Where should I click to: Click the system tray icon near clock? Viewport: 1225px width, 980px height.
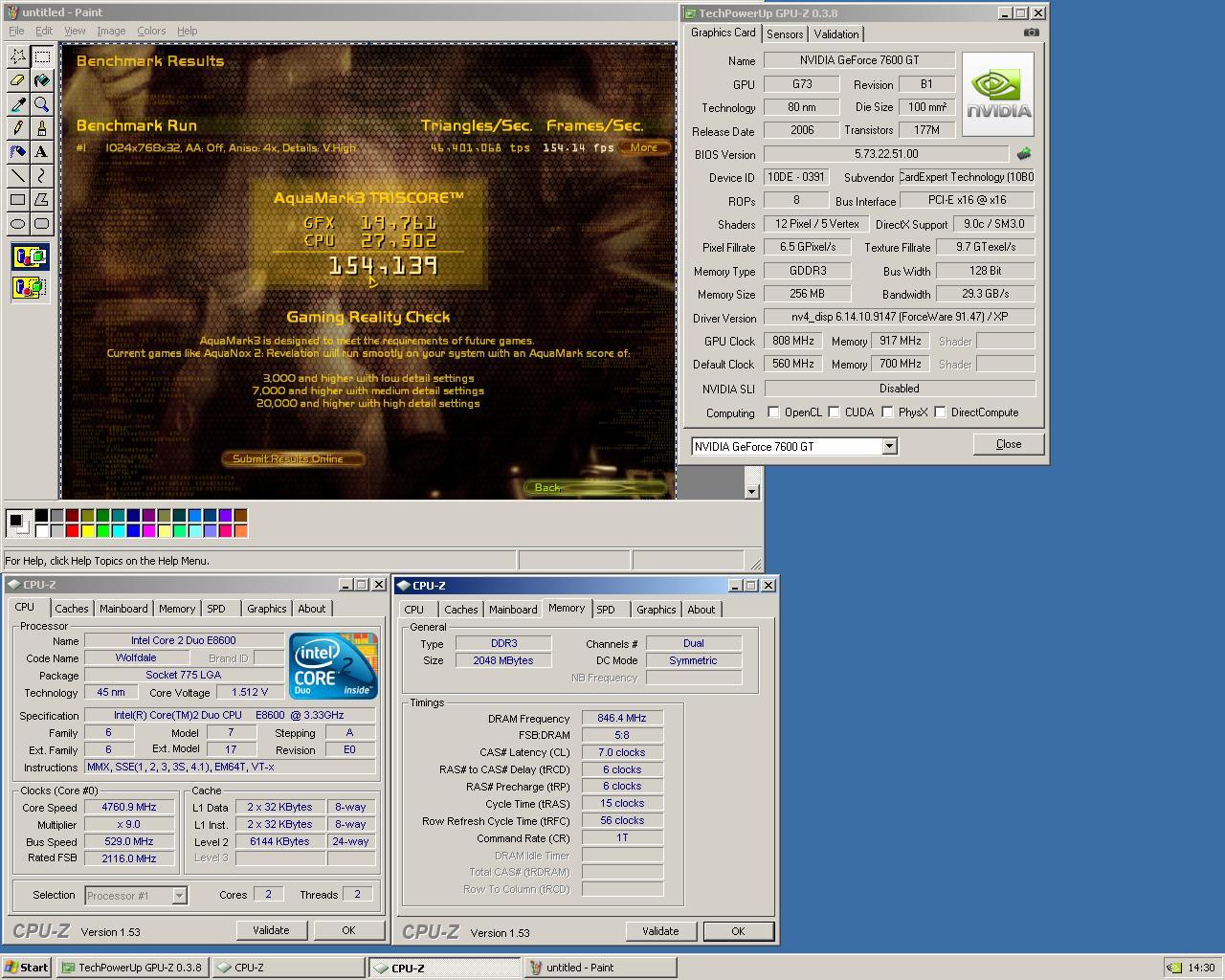[1174, 968]
